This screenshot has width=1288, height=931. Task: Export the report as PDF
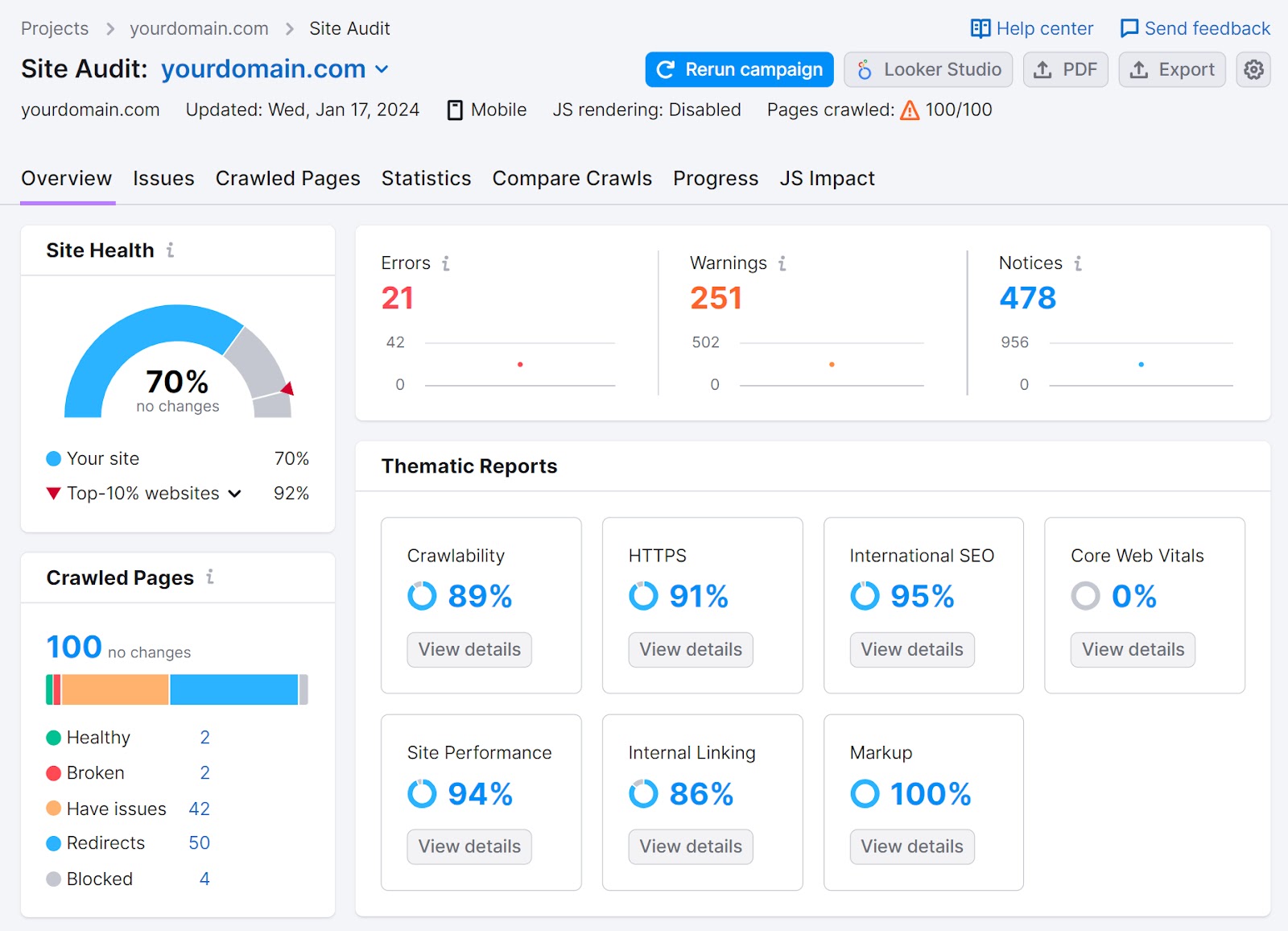coord(1065,69)
